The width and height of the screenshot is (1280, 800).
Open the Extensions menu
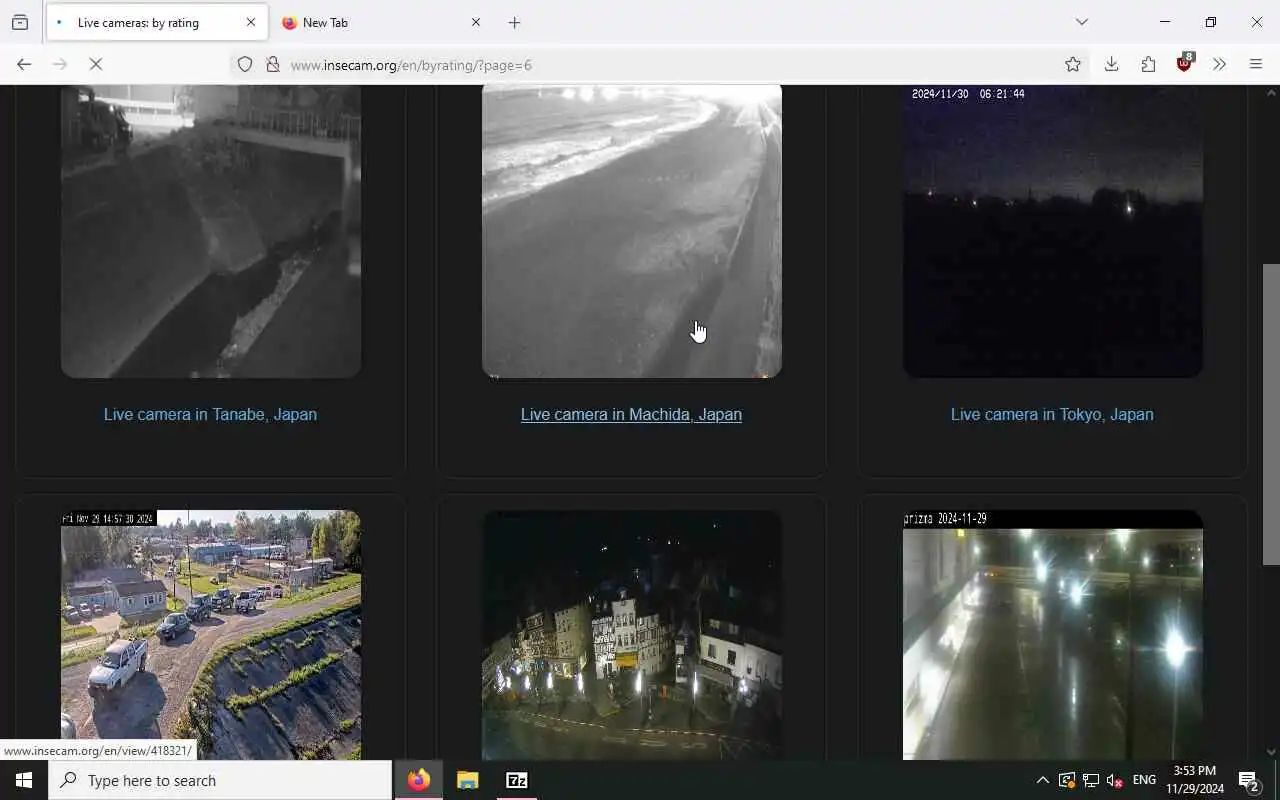pos(1148,64)
